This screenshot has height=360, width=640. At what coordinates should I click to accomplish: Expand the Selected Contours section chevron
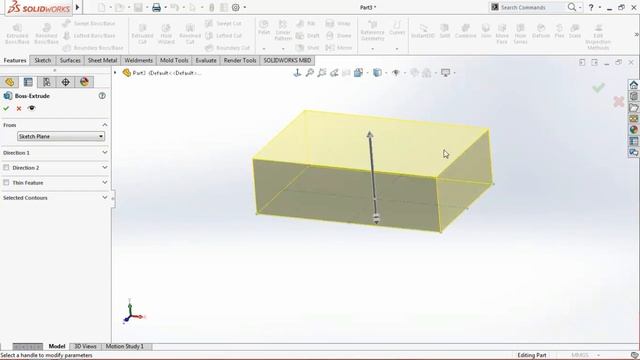point(105,198)
